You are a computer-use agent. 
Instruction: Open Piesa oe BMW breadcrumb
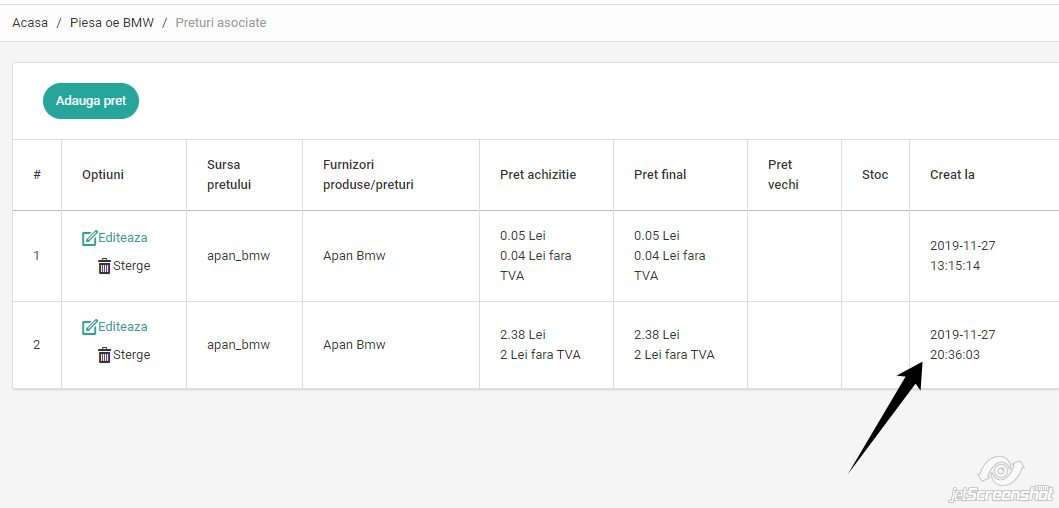click(111, 23)
